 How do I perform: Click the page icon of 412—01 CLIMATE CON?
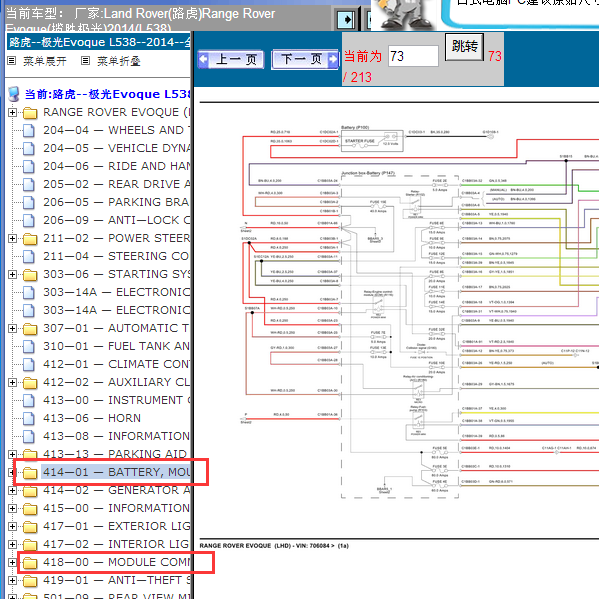coord(29,364)
